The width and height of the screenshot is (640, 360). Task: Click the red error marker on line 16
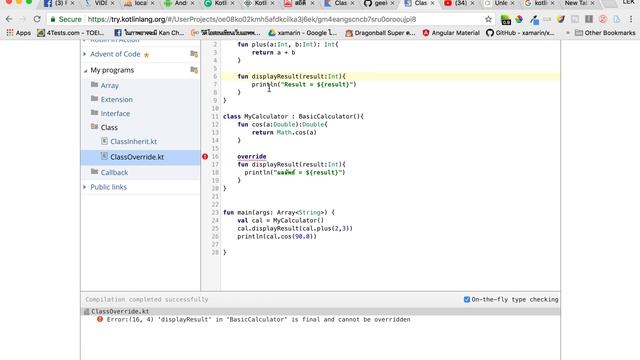205,156
